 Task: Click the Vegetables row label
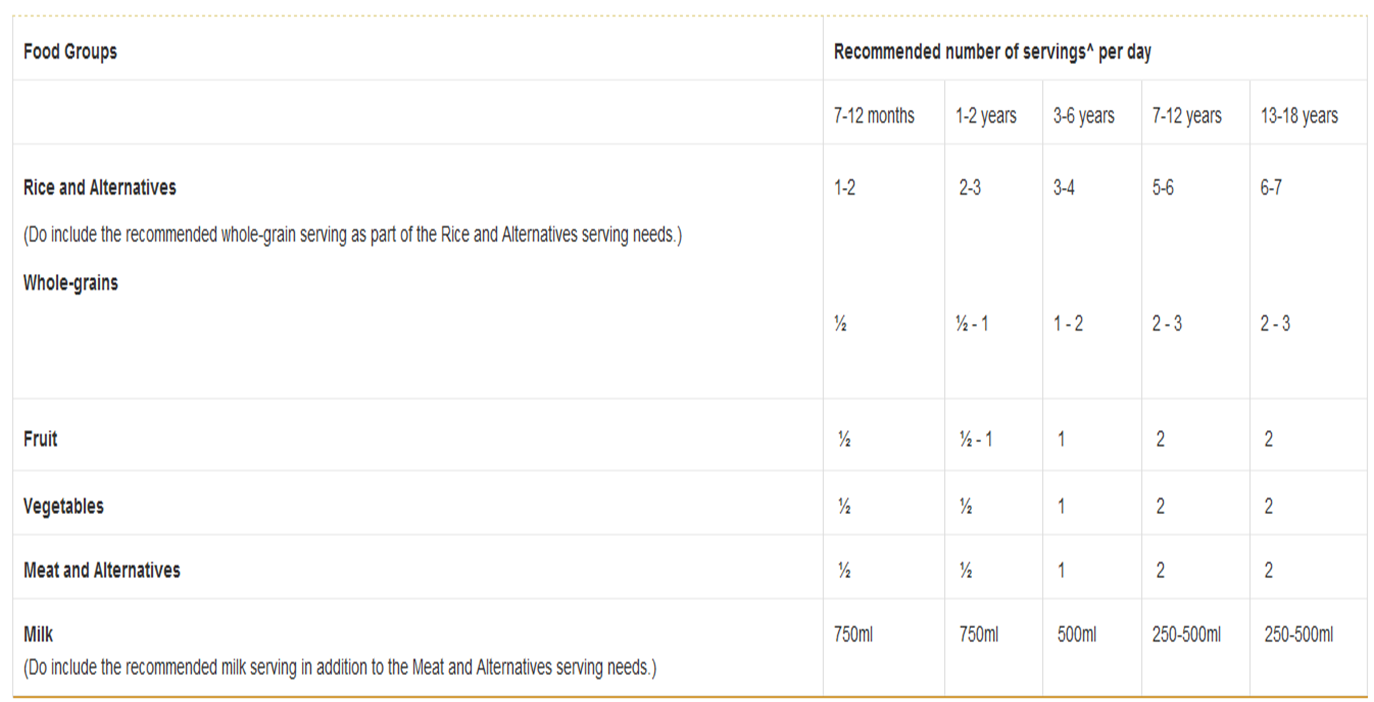[x=63, y=506]
